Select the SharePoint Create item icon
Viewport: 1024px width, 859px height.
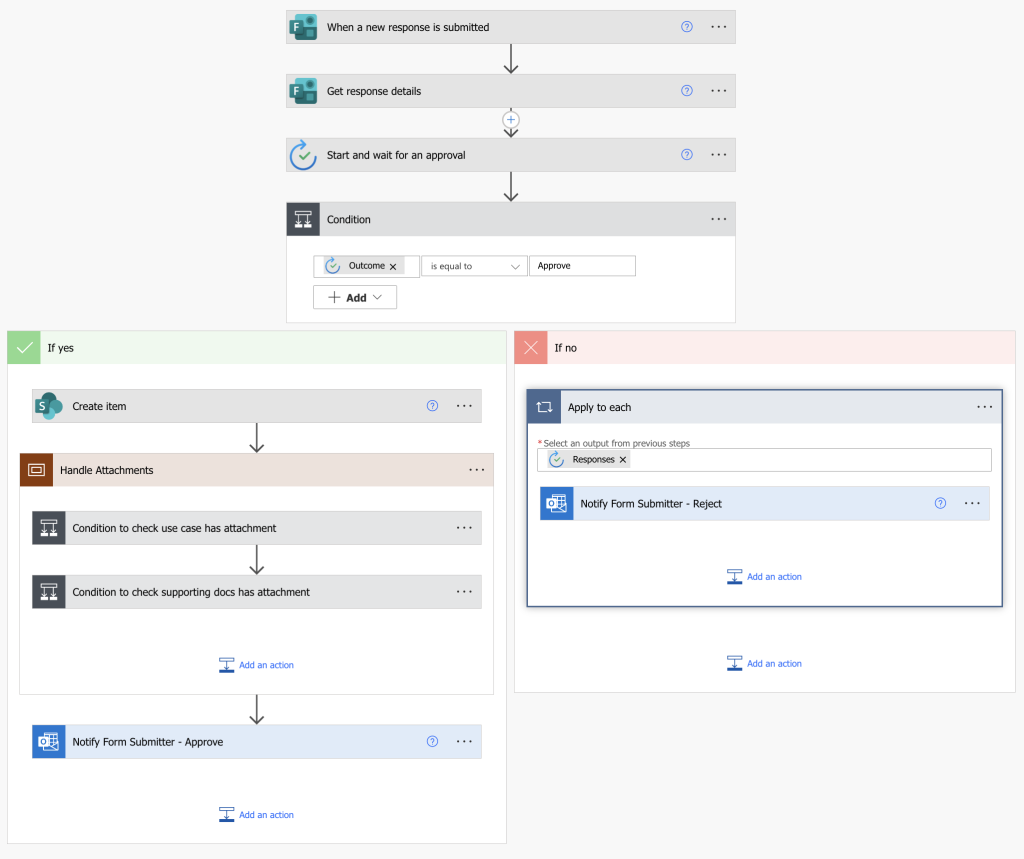(47, 406)
